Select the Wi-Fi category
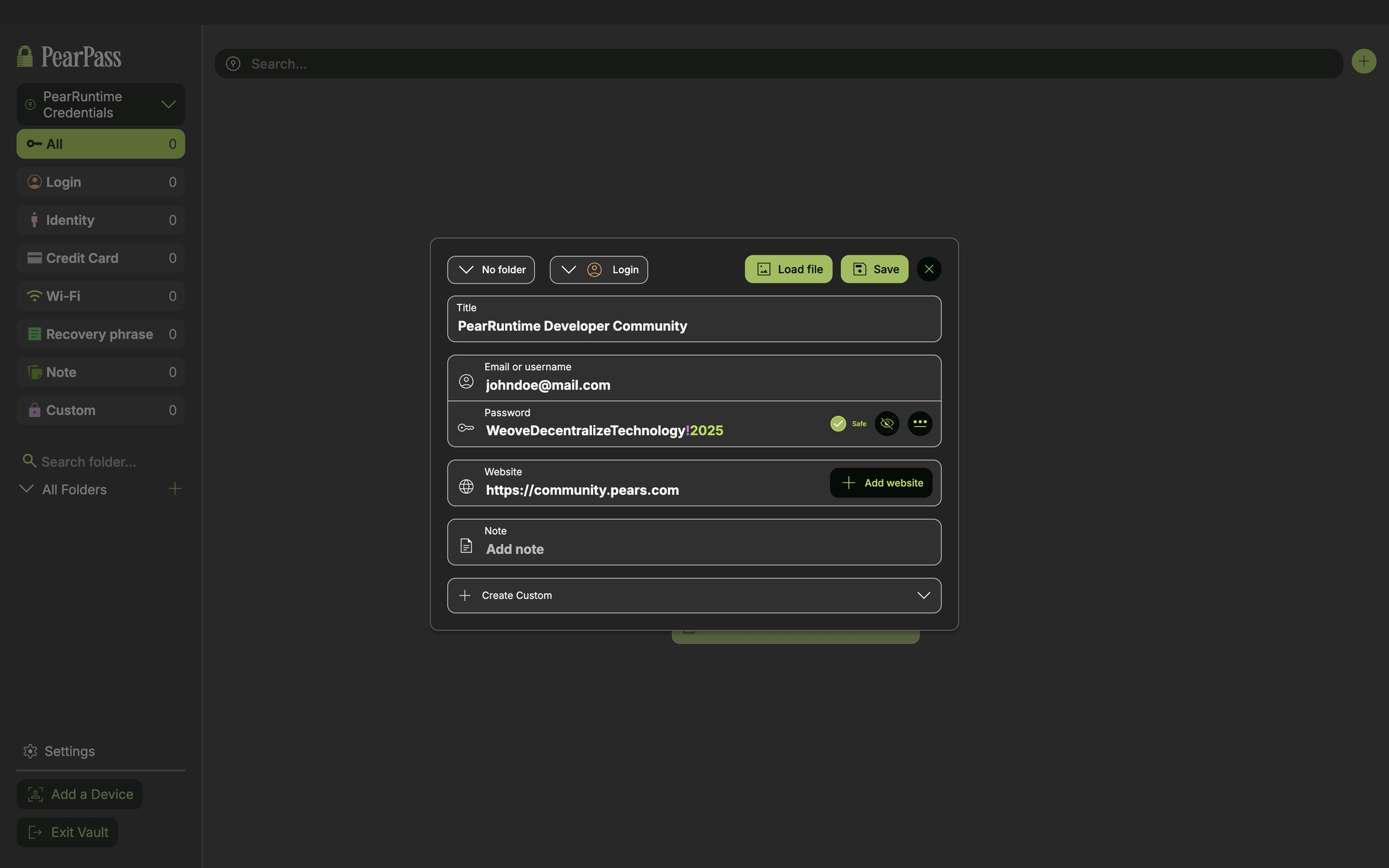This screenshot has height=868, width=1389. pyautogui.click(x=101, y=296)
